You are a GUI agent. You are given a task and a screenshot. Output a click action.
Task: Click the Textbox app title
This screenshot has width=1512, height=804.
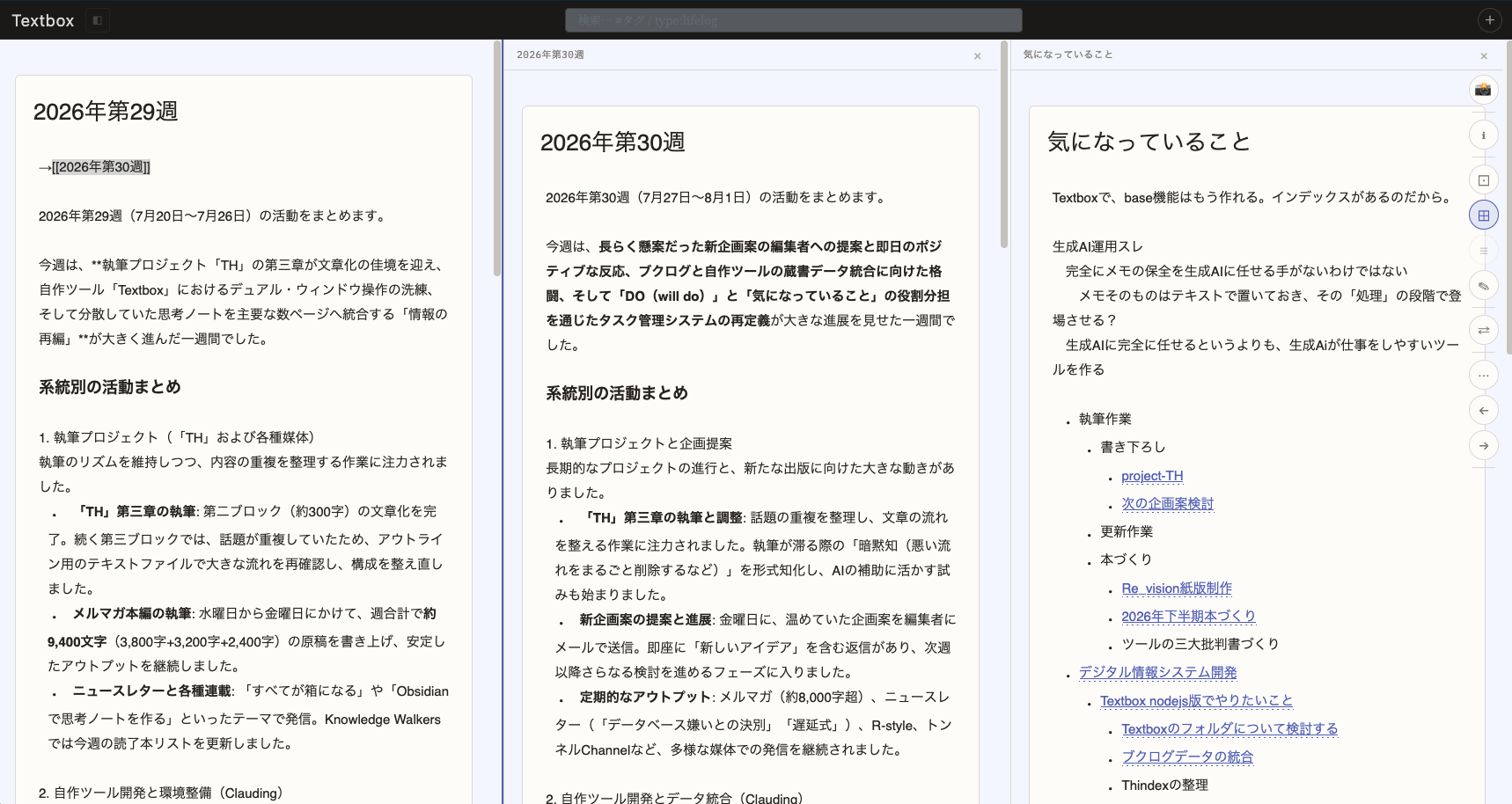point(43,20)
